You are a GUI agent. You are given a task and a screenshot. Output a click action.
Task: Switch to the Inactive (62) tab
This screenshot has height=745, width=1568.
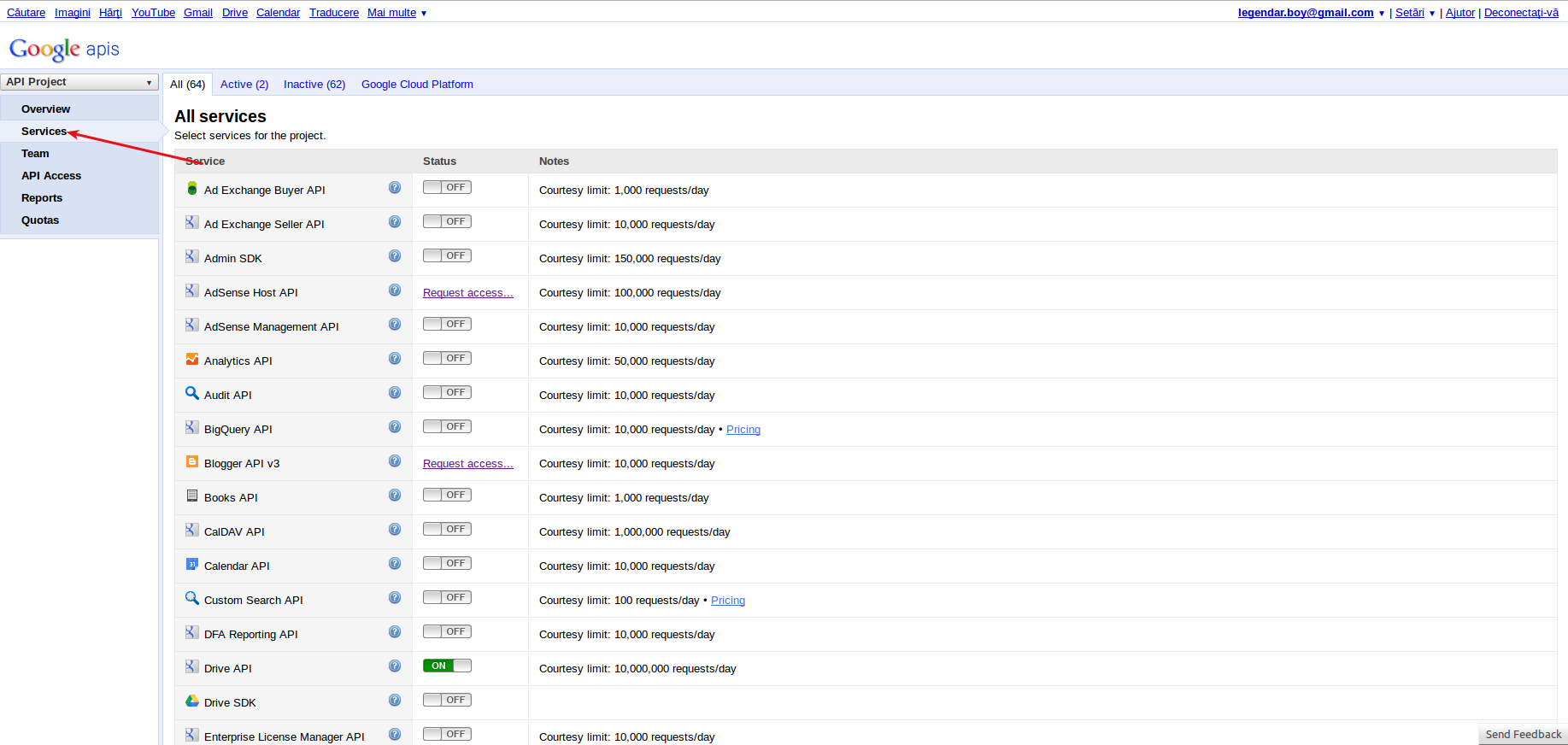(x=314, y=84)
